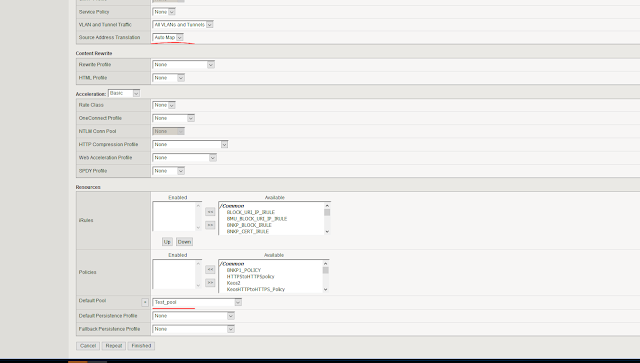Image resolution: width=640 pixels, height=363 pixels.
Task: Expand the Rewrite Profile dropdown
Action: [x=184, y=65]
